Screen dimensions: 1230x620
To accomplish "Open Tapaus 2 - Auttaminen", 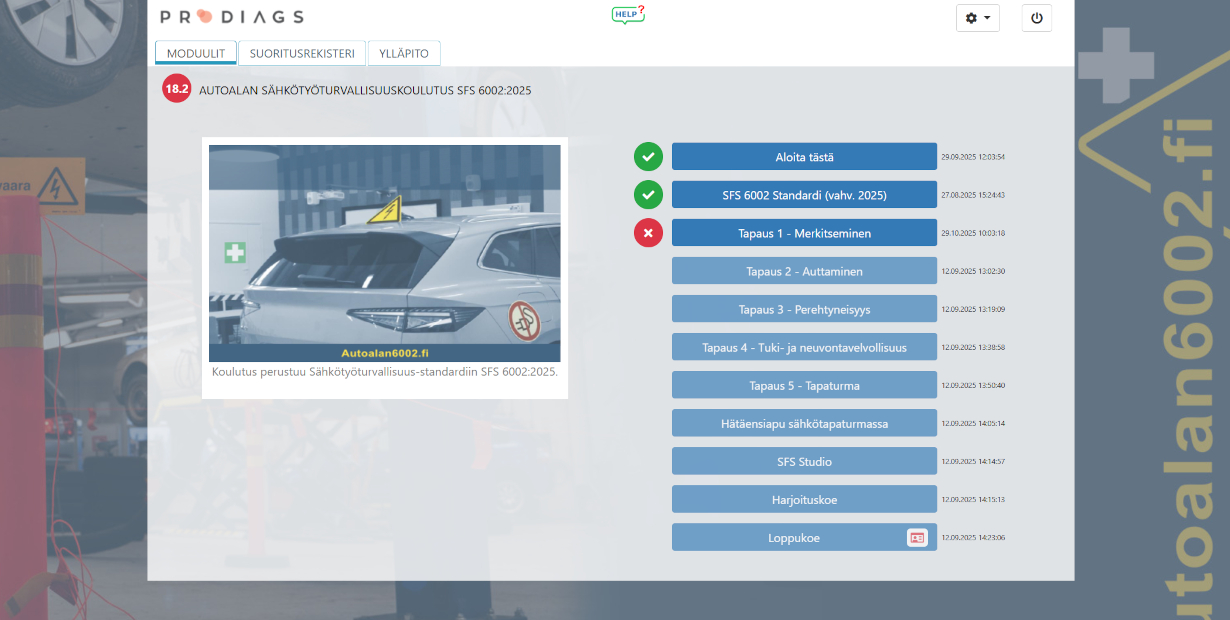I will [x=804, y=271].
